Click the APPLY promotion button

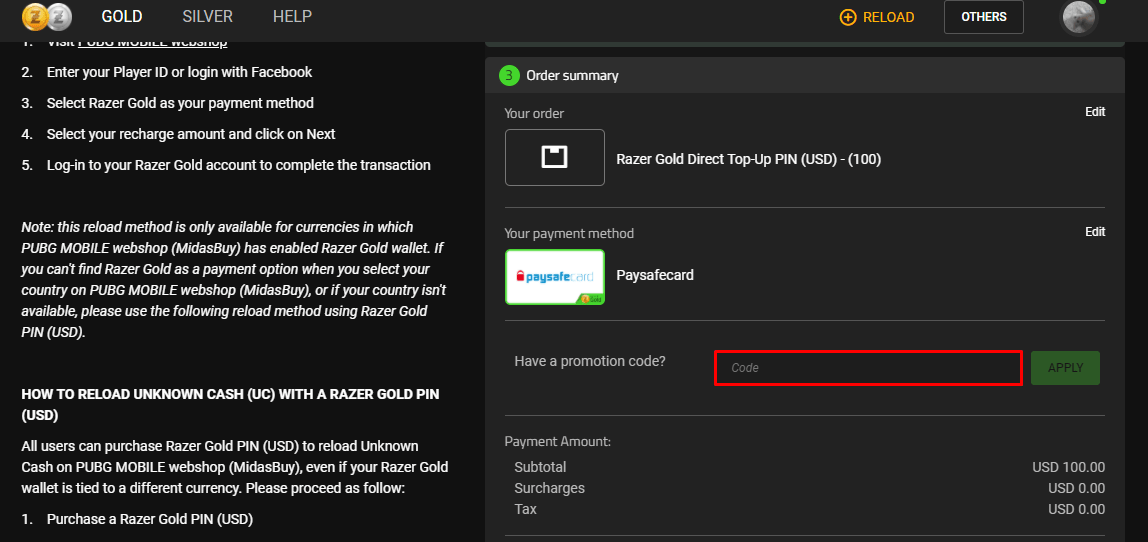[1065, 368]
